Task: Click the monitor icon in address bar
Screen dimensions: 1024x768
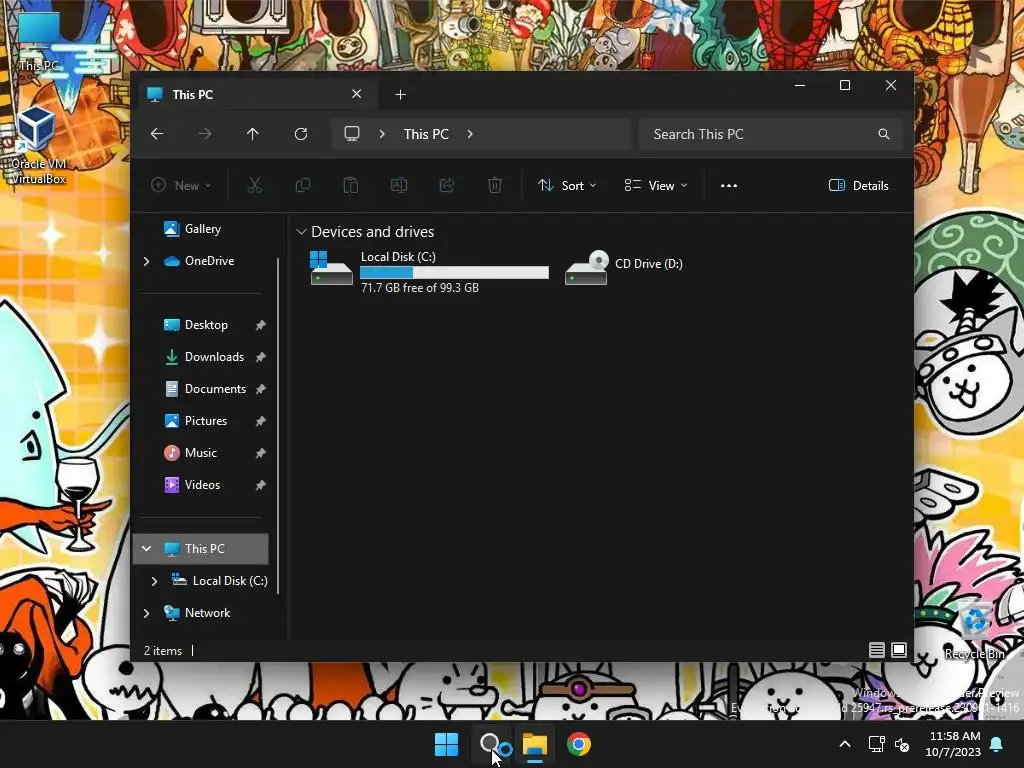Action: tap(352, 134)
